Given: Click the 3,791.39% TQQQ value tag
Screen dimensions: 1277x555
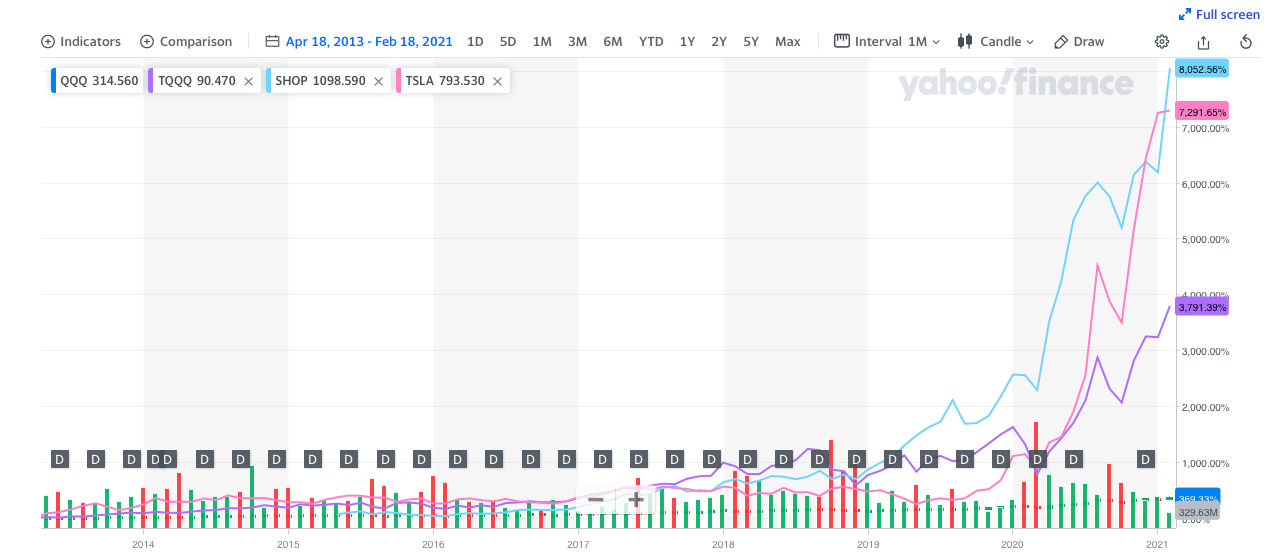Looking at the screenshot, I should (x=1202, y=307).
